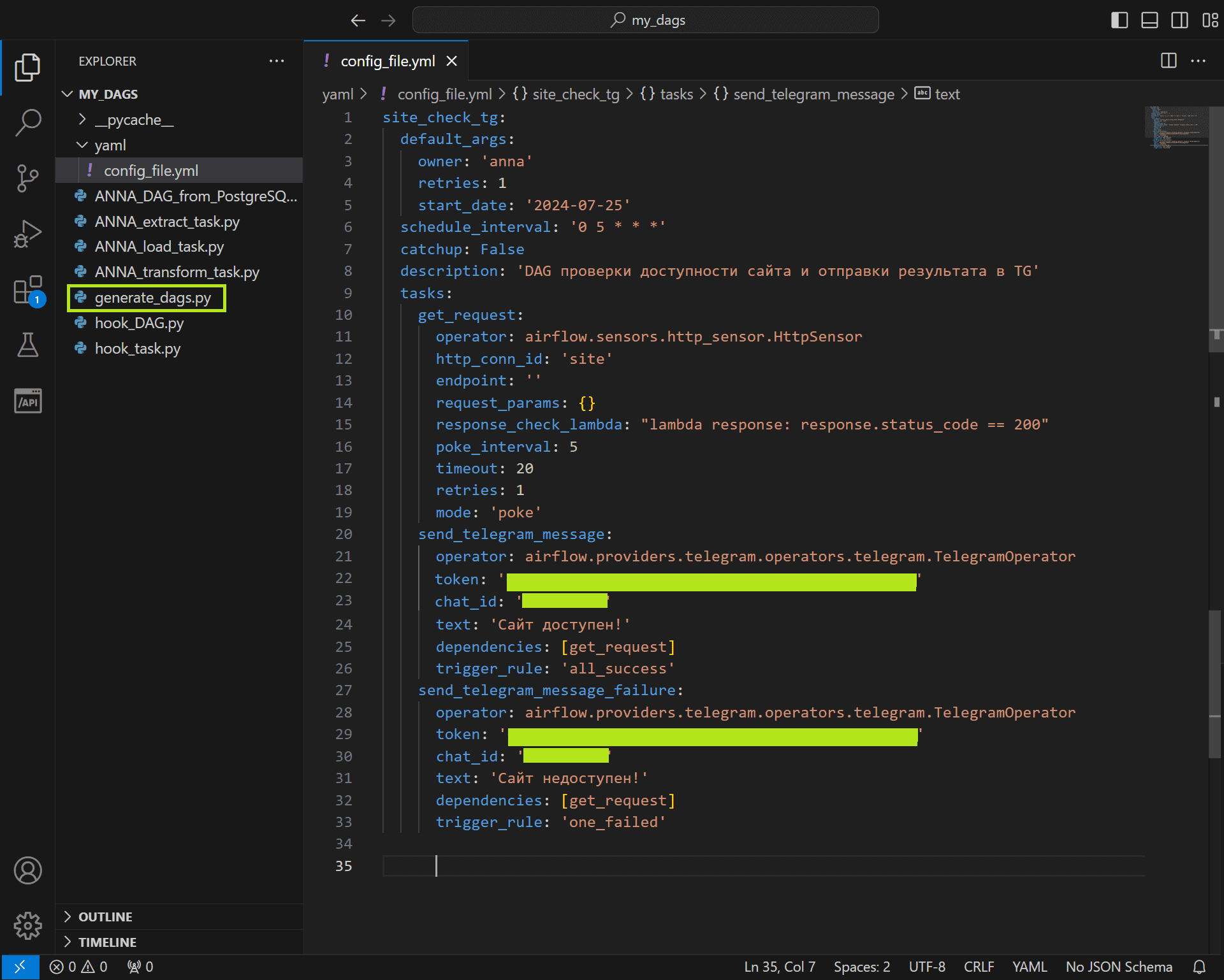Open notifications bell in status bar
This screenshot has width=1224, height=980.
[x=1199, y=967]
